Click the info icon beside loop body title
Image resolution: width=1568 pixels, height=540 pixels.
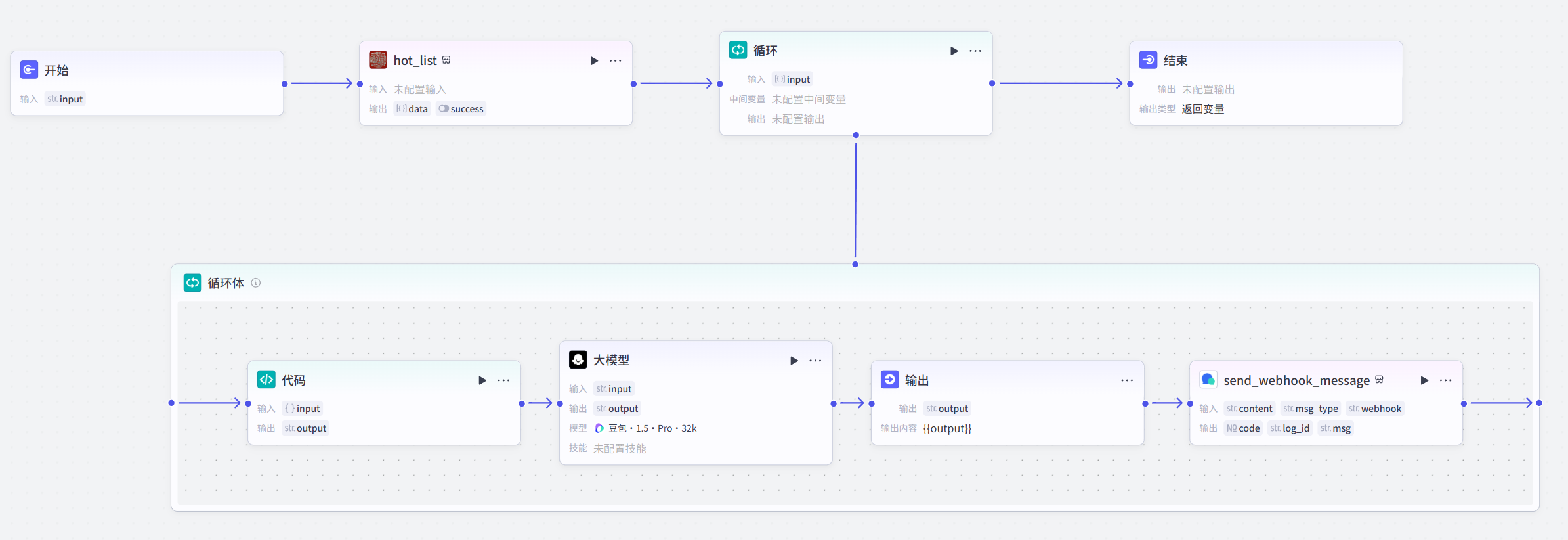click(x=256, y=283)
